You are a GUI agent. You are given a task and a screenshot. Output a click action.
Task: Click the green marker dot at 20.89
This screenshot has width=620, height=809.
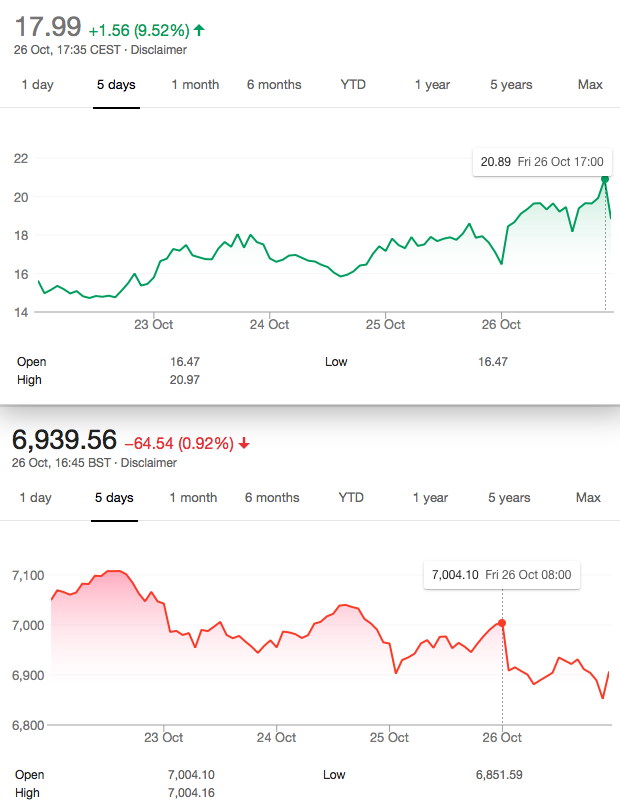605,179
